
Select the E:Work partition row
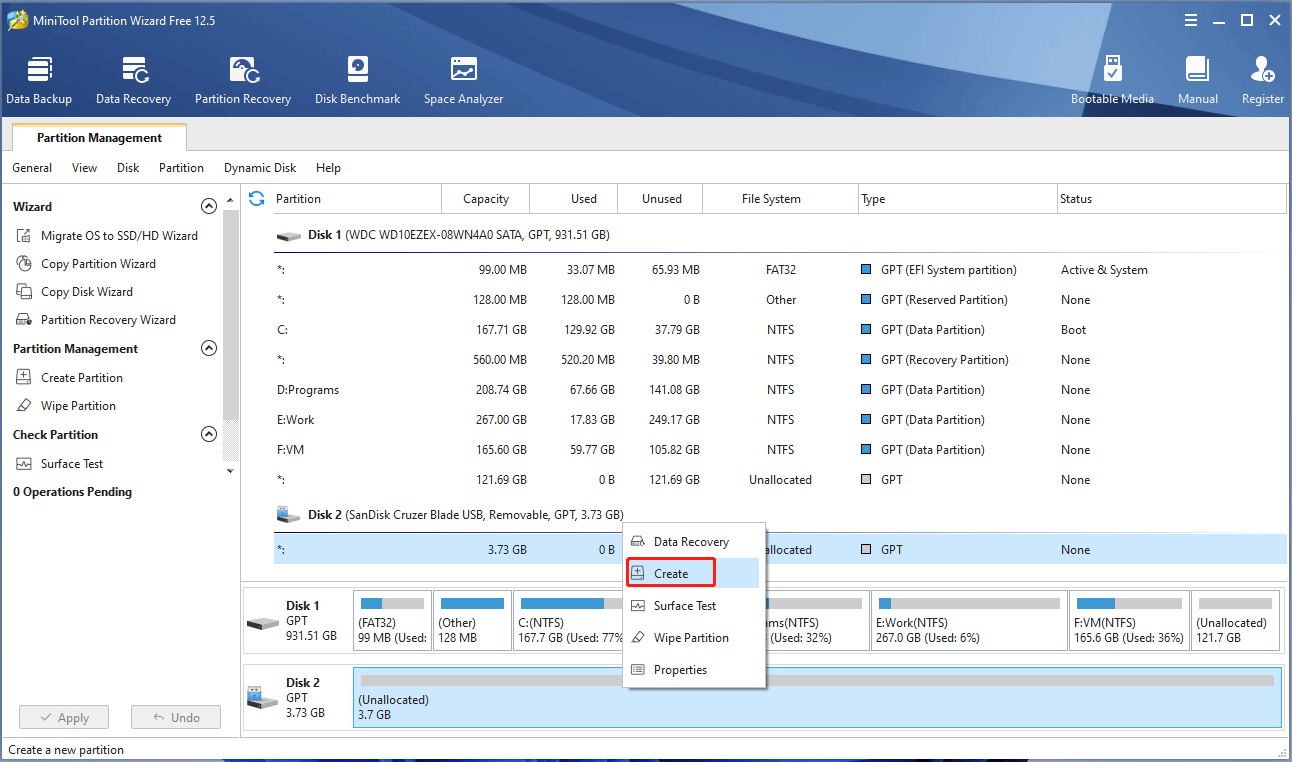[780, 420]
